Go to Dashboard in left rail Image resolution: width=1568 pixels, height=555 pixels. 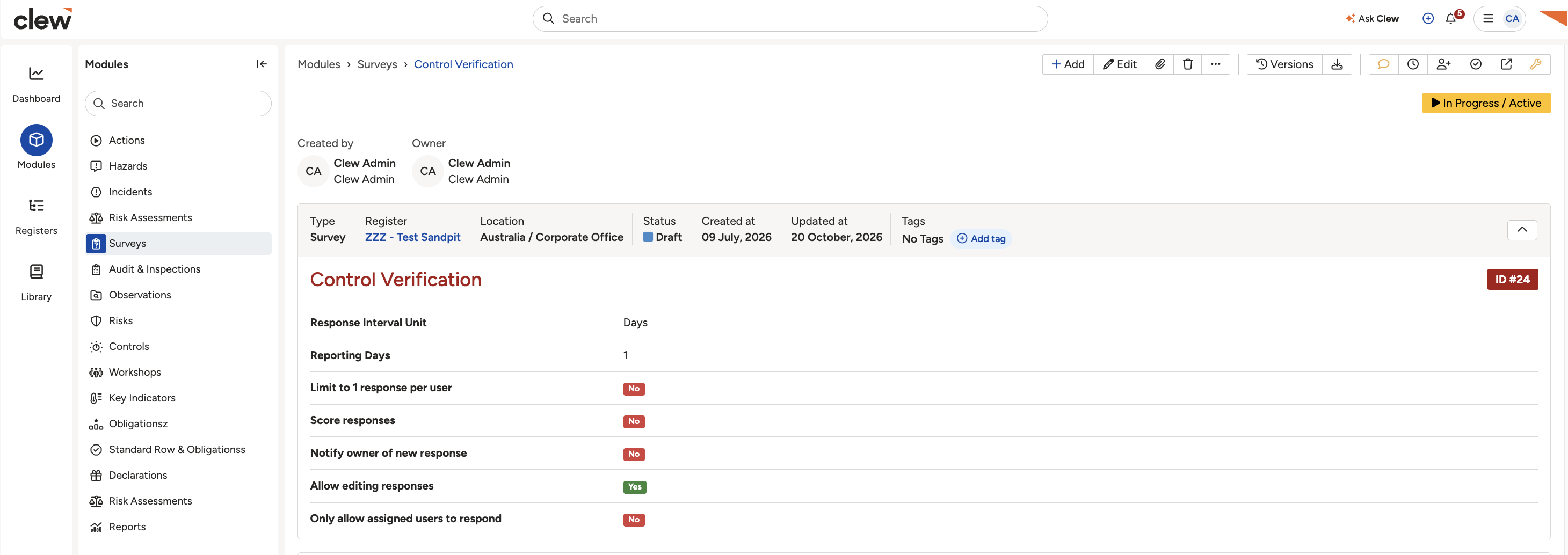[x=36, y=84]
